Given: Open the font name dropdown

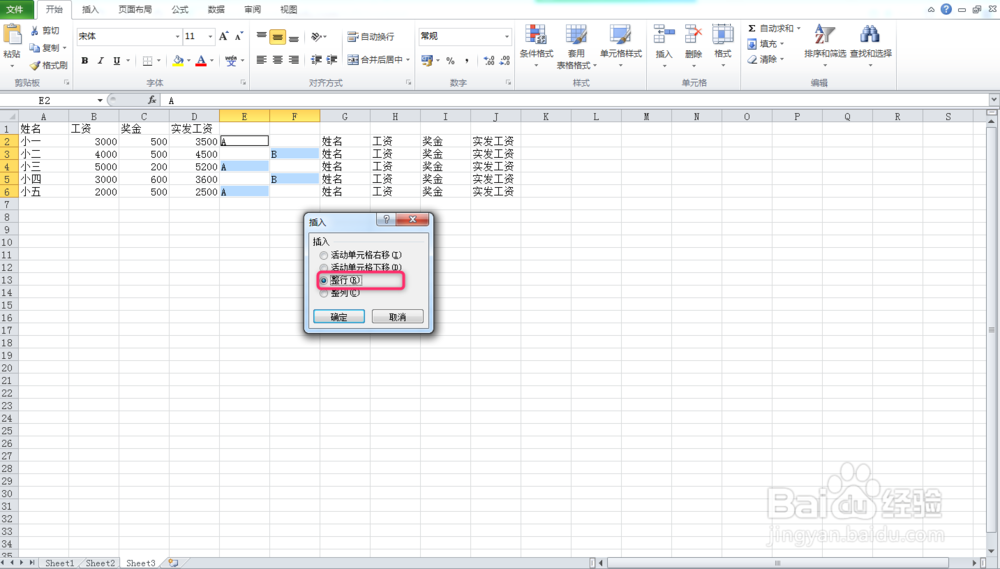Looking at the screenshot, I should [x=177, y=36].
